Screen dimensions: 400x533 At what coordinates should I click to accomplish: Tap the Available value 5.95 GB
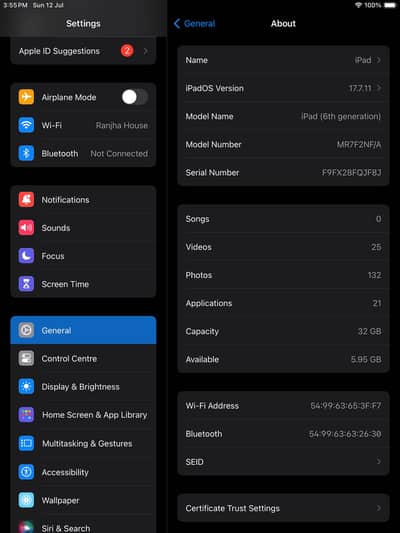pos(366,359)
